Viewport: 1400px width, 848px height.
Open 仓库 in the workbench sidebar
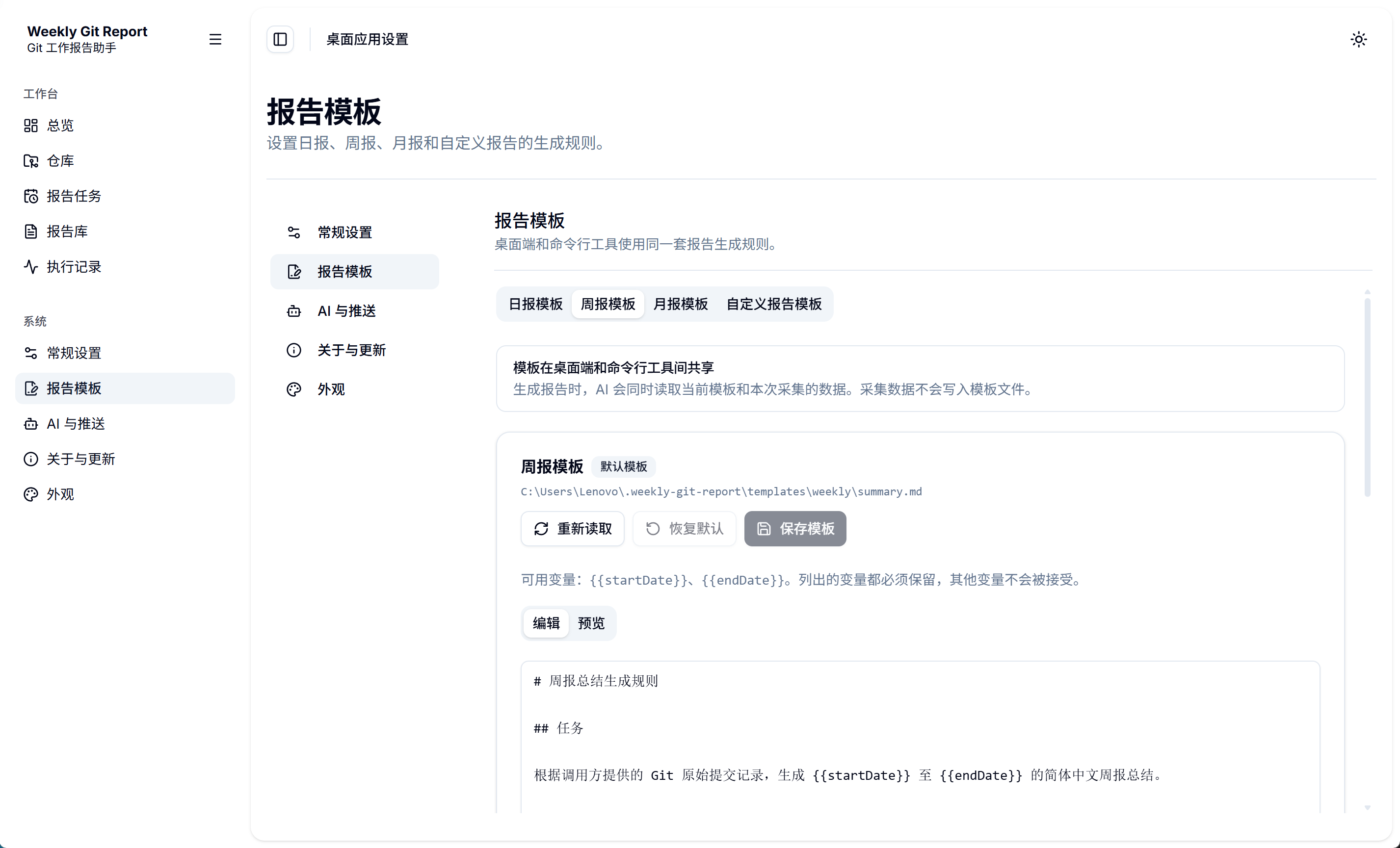click(x=125, y=161)
